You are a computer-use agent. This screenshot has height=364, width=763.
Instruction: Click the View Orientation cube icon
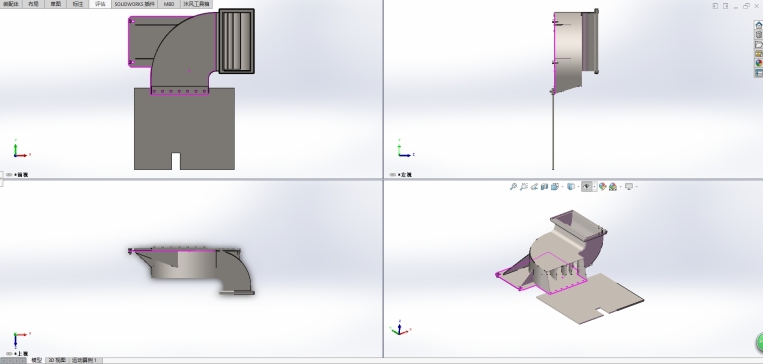(x=555, y=186)
